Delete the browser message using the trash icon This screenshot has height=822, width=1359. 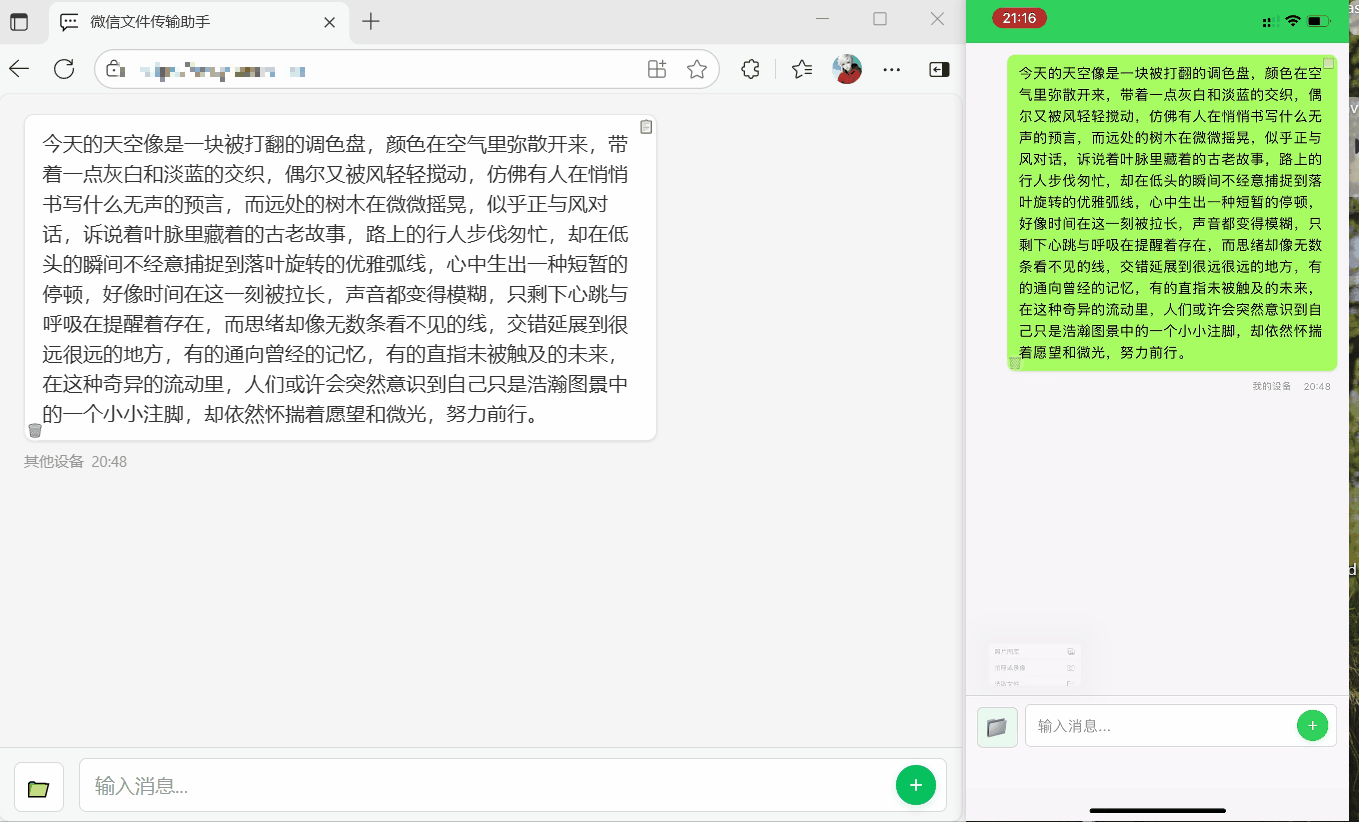click(x=35, y=430)
